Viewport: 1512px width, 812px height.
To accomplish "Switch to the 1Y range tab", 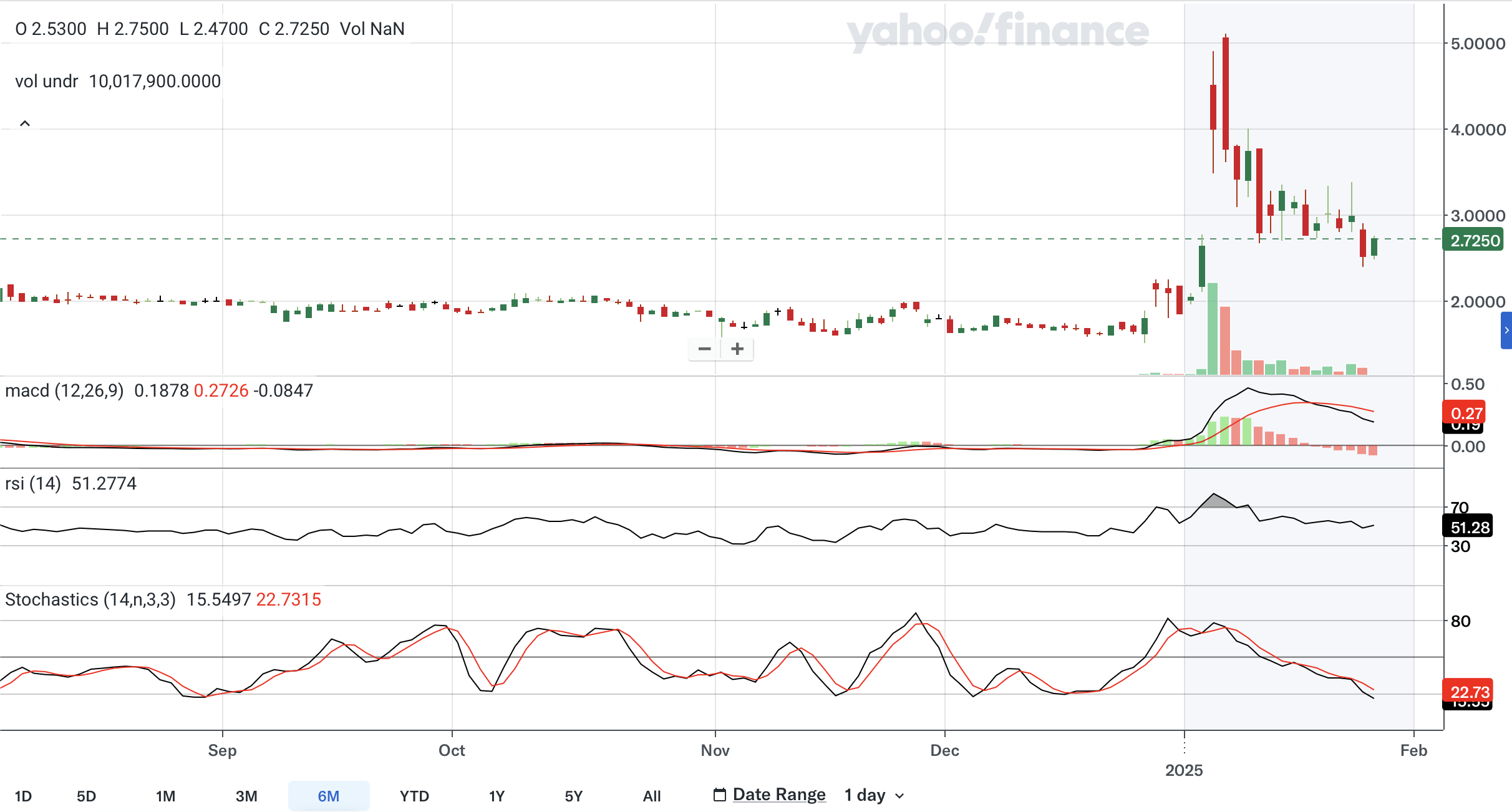I will click(x=497, y=796).
